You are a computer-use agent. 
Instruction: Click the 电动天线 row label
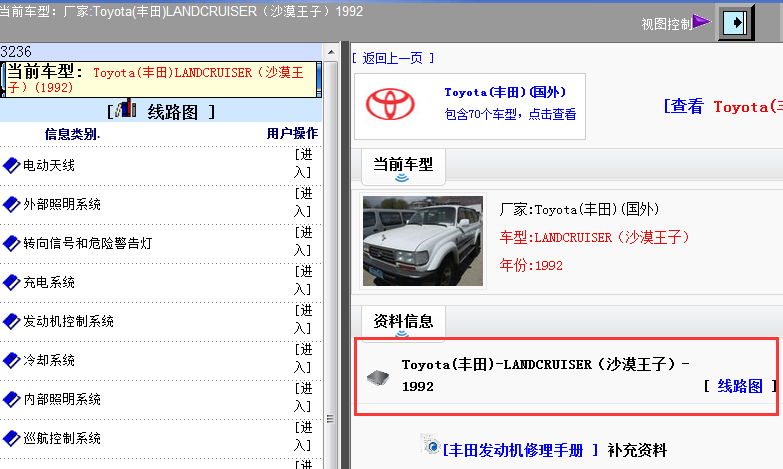(x=49, y=165)
